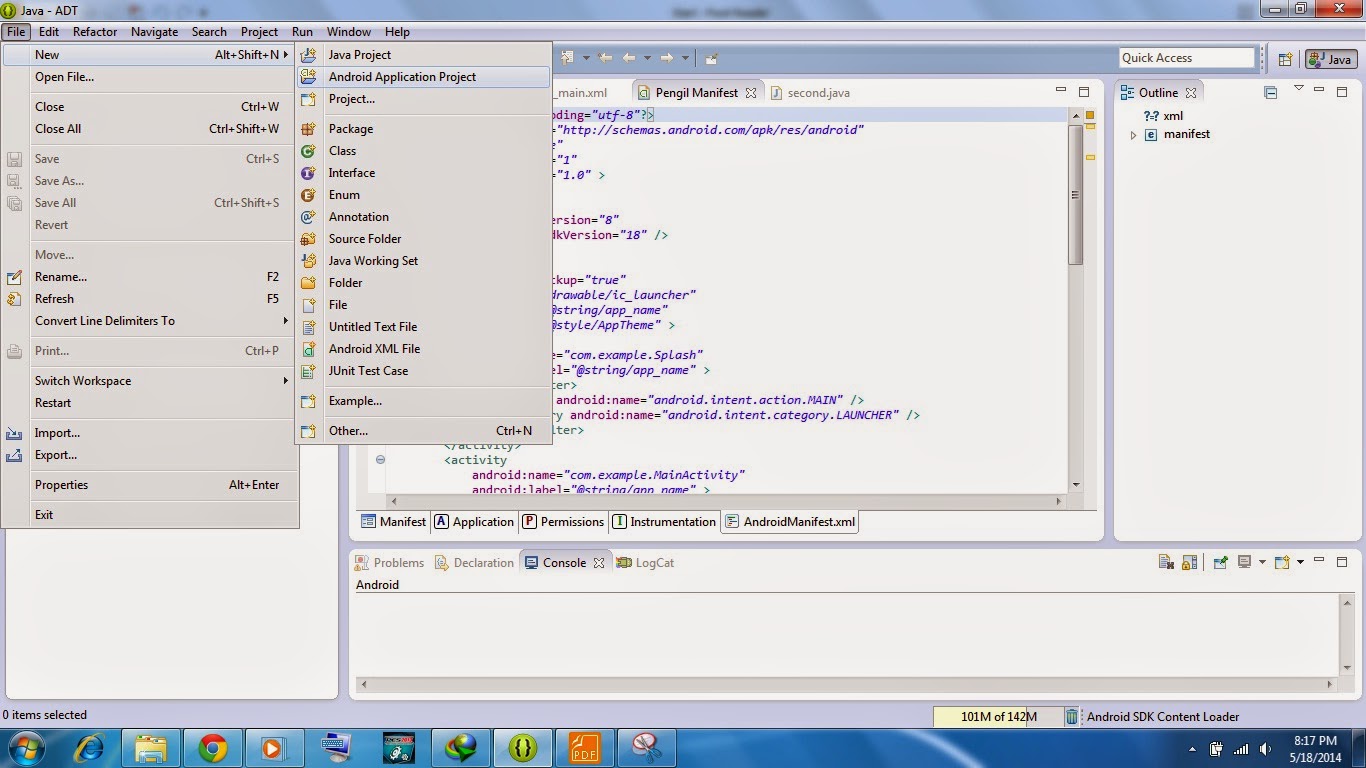Viewport: 1366px width, 768px height.
Task: Open the Declaration view tab
Action: (475, 563)
